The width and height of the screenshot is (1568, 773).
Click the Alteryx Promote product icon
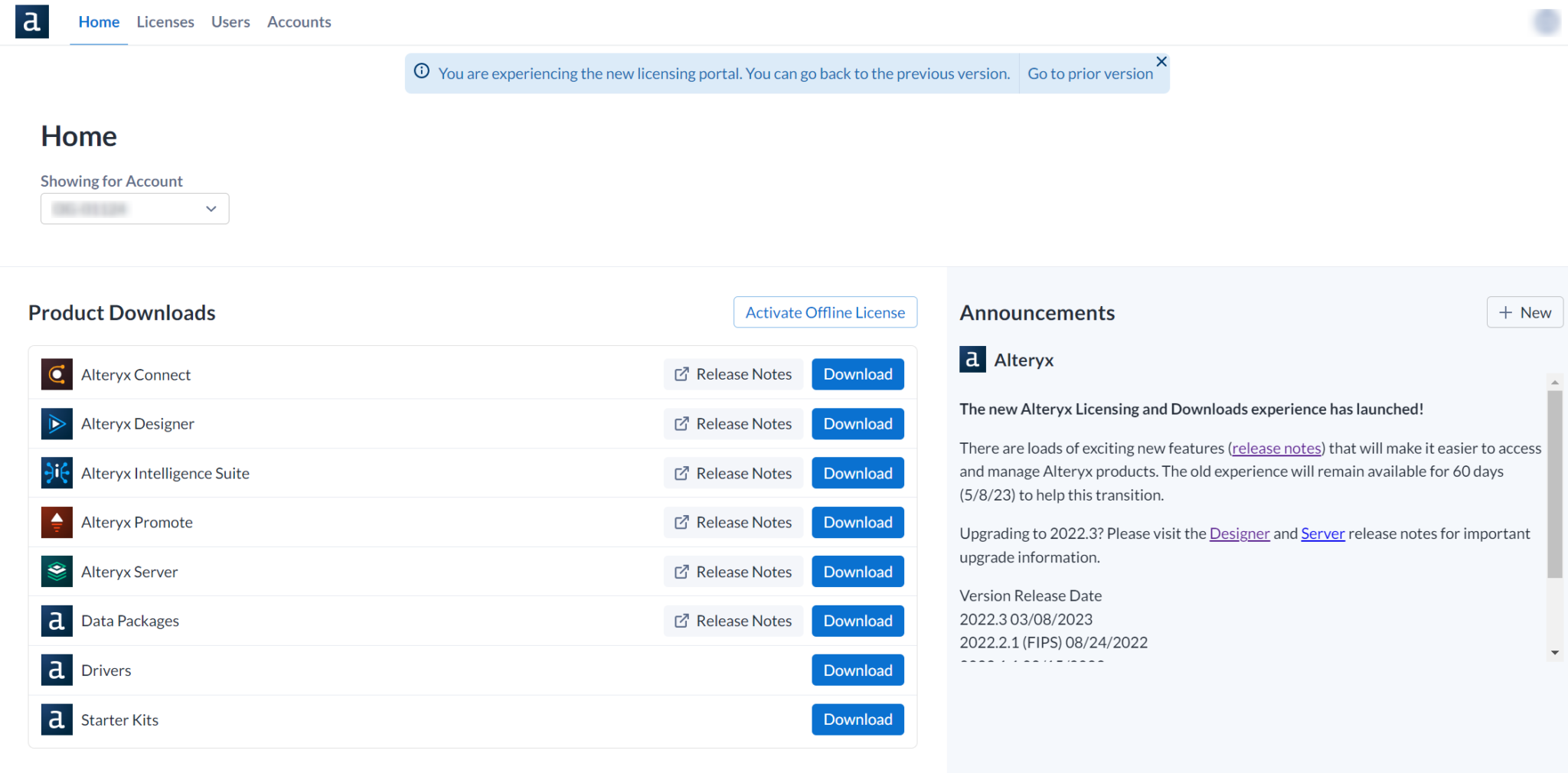pos(57,523)
